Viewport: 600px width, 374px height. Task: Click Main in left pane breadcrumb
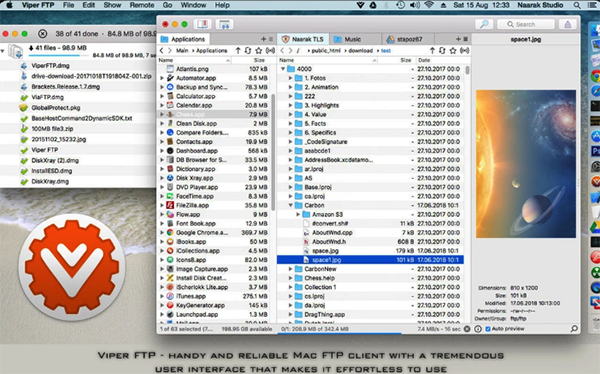pyautogui.click(x=182, y=51)
